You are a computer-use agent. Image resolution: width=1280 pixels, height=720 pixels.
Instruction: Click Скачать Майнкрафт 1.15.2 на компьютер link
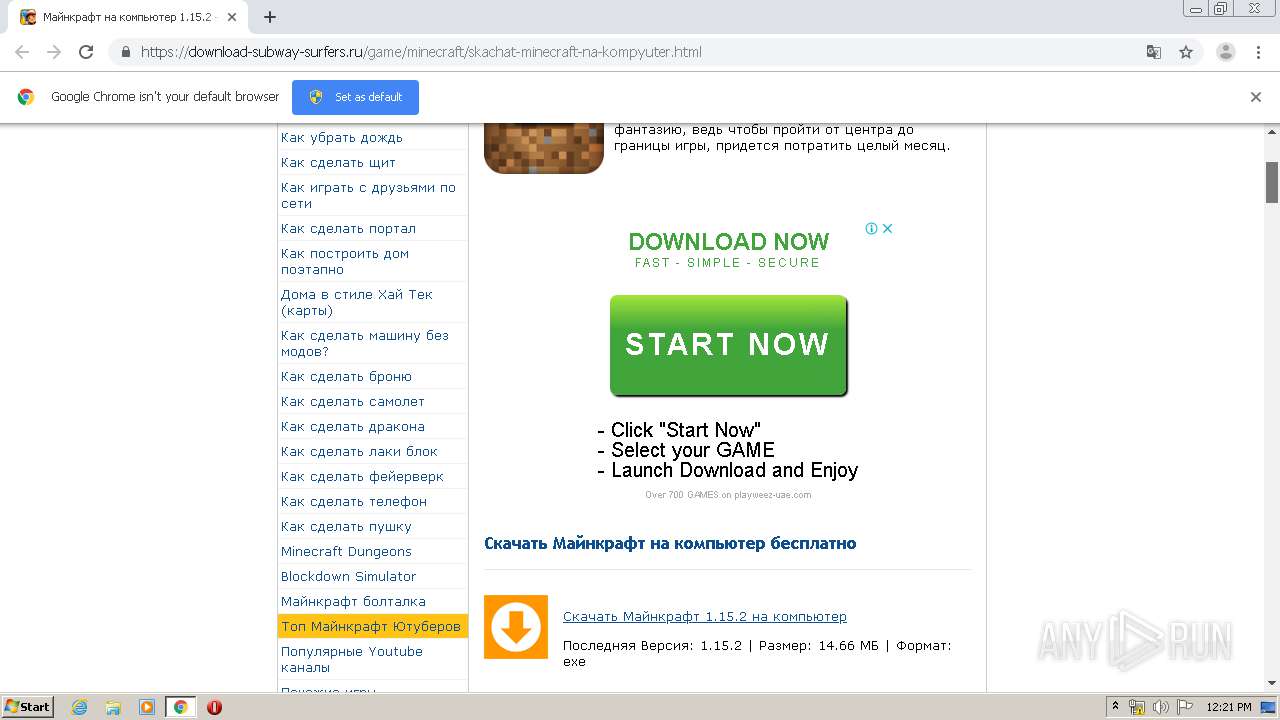click(x=705, y=616)
